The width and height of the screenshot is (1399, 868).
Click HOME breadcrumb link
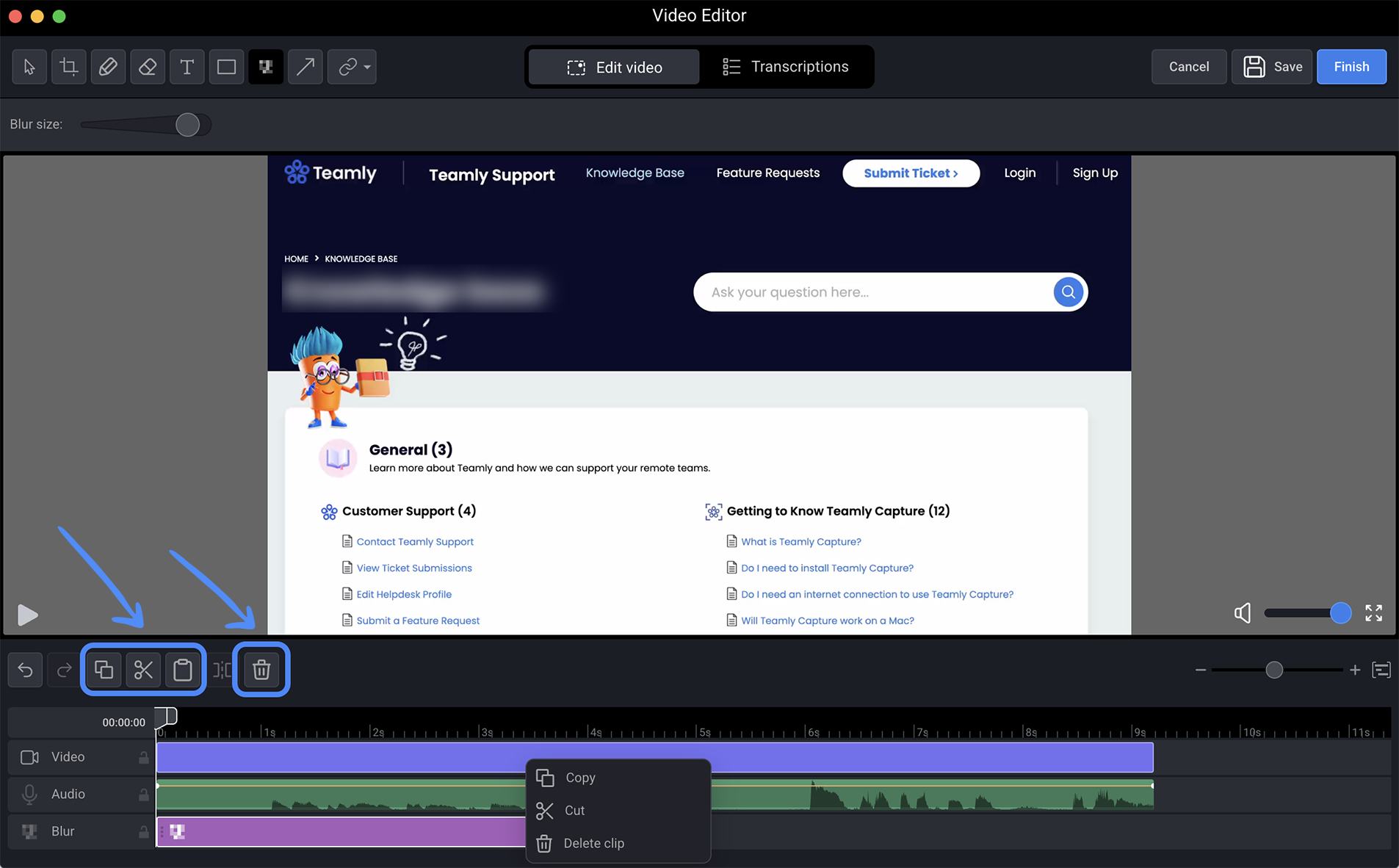tap(296, 259)
